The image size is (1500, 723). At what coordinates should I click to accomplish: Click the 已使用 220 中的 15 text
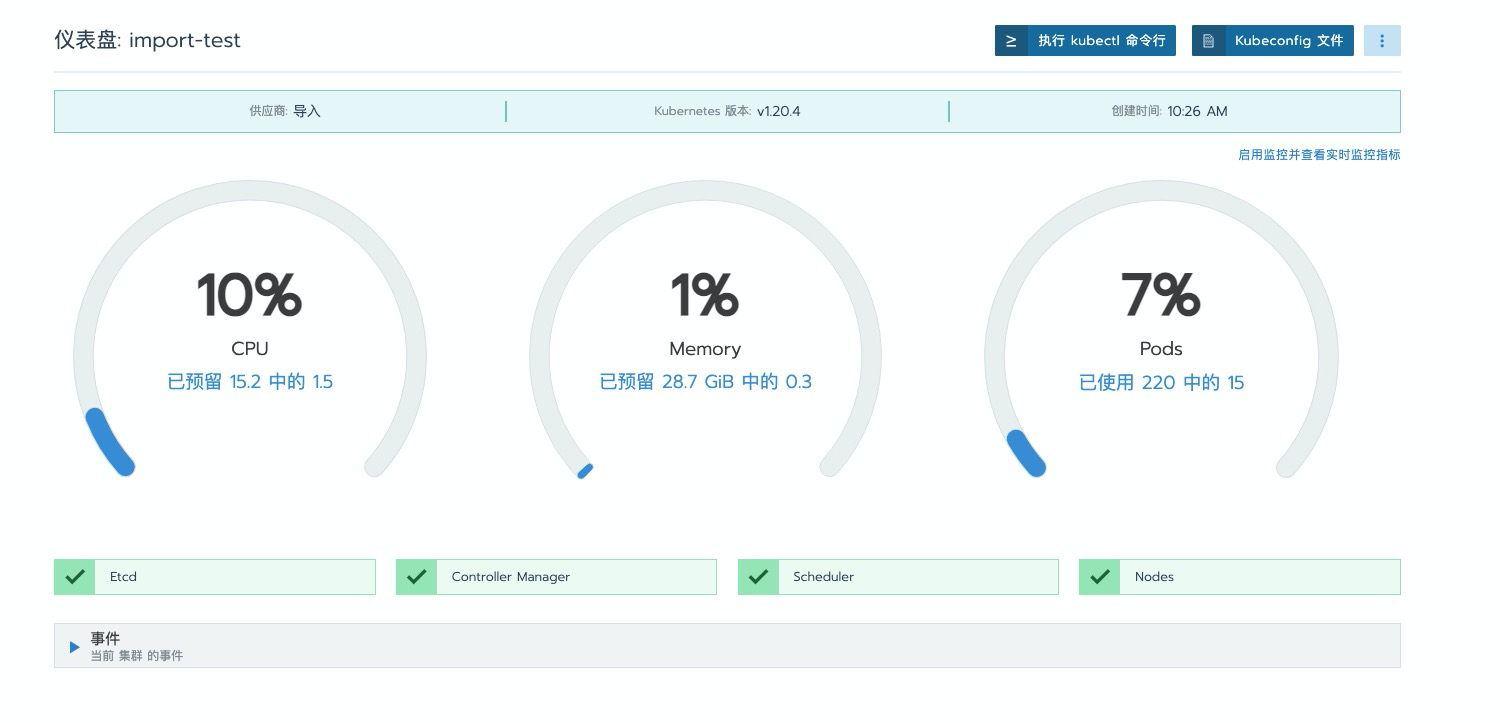coord(1162,383)
